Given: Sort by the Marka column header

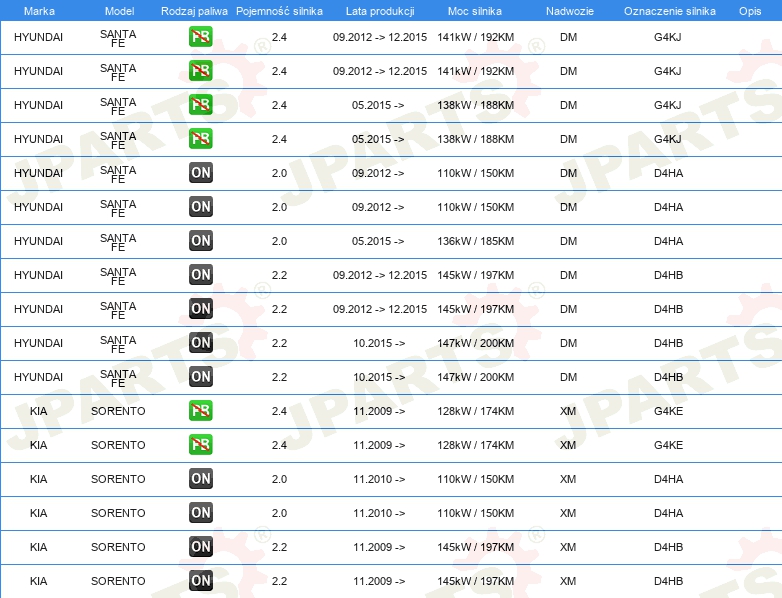Looking at the screenshot, I should [x=39, y=10].
